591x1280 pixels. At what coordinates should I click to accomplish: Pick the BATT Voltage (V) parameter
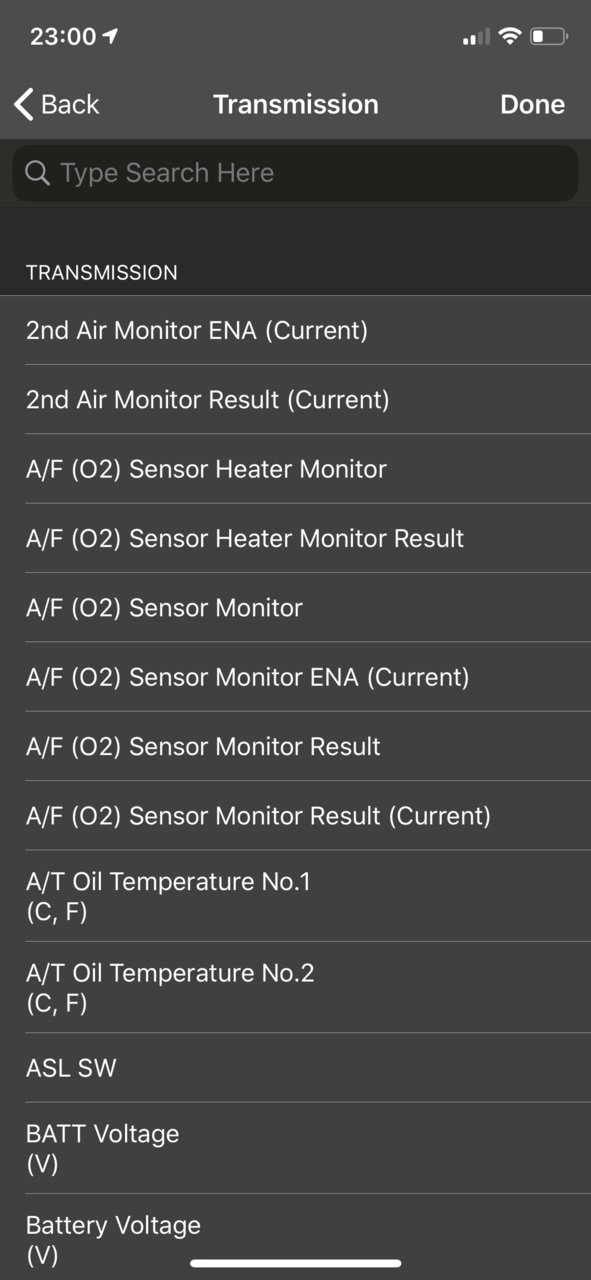295,1148
